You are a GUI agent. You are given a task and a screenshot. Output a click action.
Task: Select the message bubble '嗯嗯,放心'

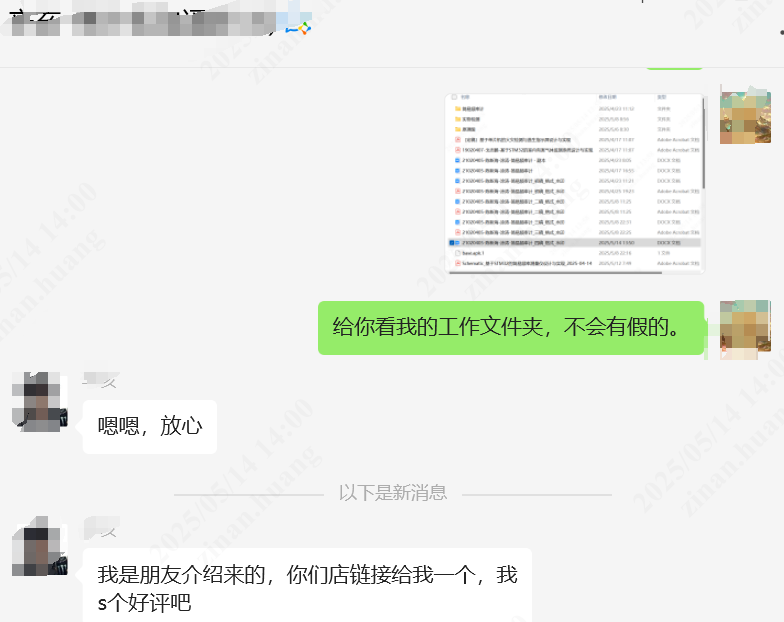pyautogui.click(x=150, y=426)
